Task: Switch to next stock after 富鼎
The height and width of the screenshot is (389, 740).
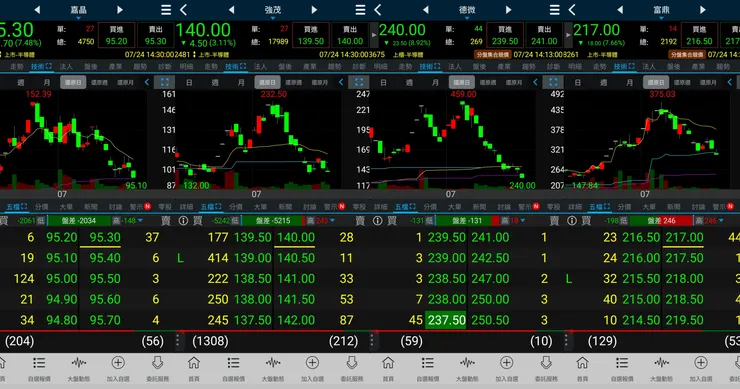Action: click(703, 9)
